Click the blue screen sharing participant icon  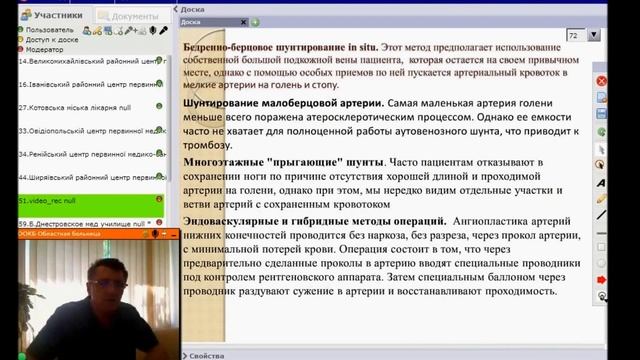(x=108, y=30)
